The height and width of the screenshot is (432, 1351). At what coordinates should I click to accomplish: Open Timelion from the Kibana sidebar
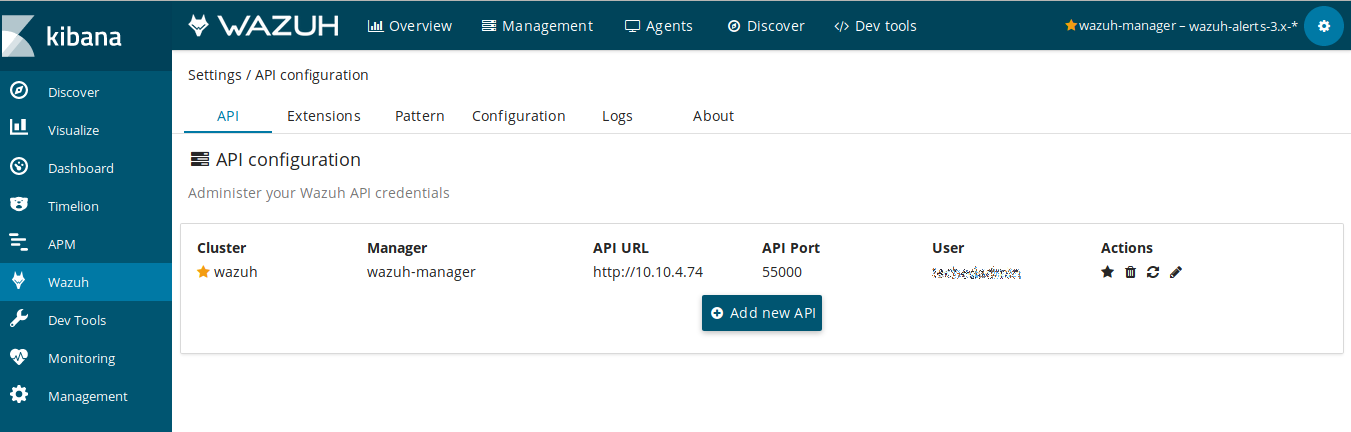73,206
